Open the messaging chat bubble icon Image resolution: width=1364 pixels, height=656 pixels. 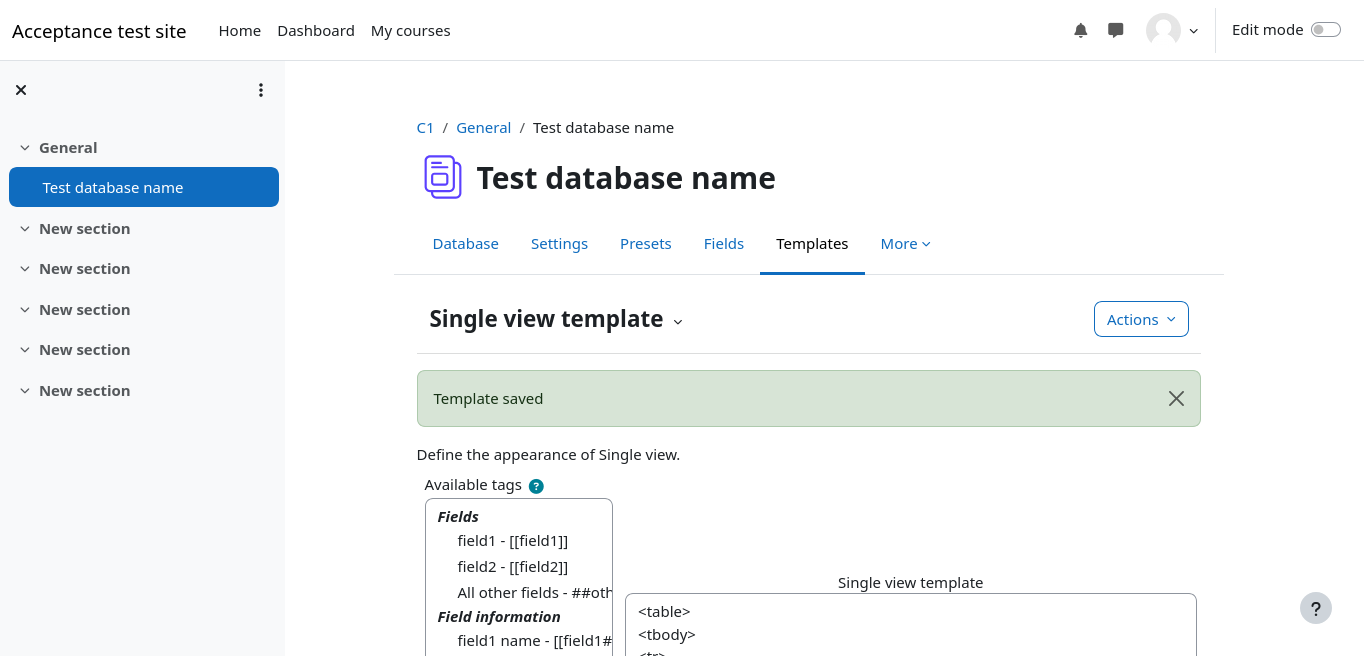pyautogui.click(x=1116, y=31)
